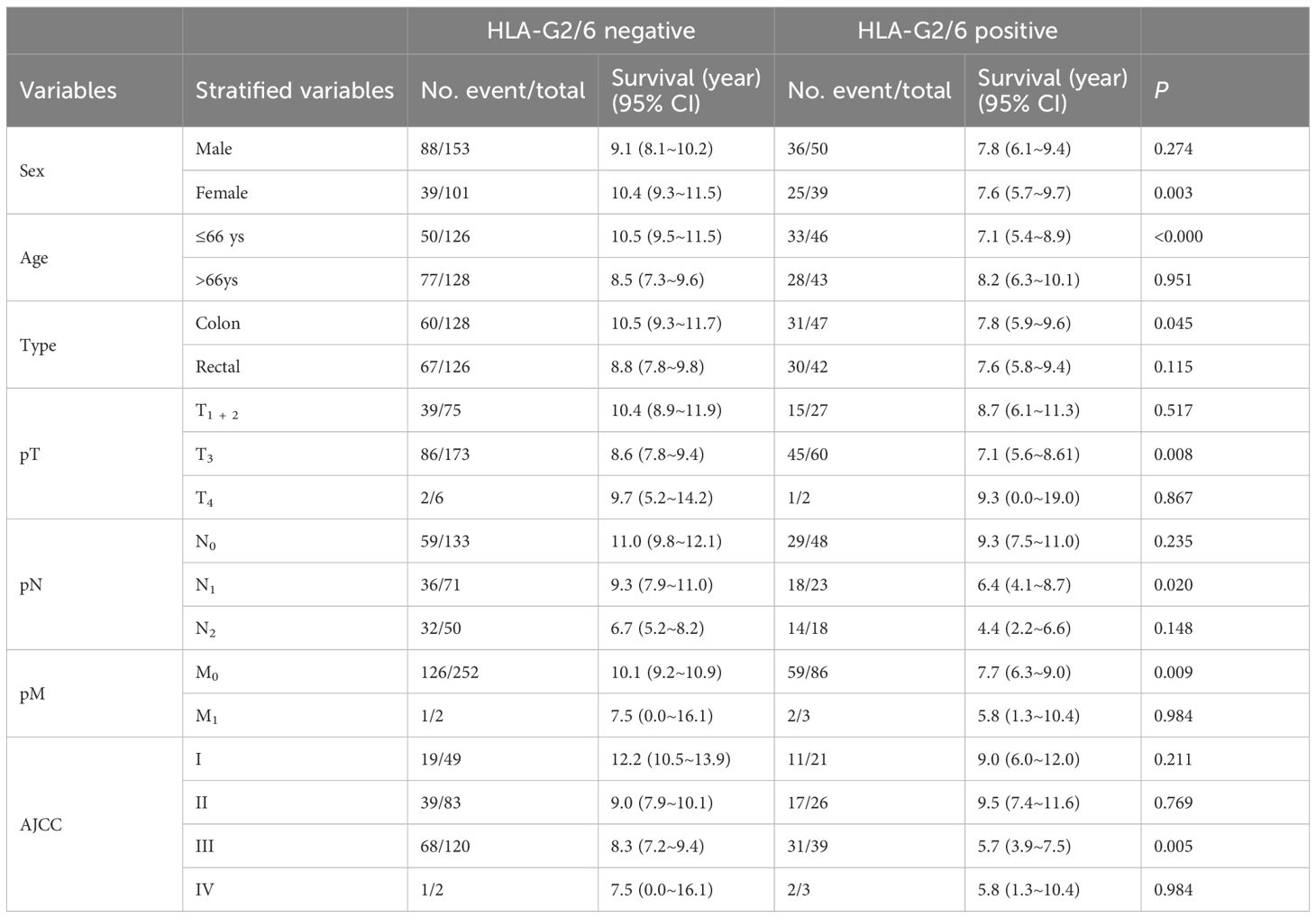Click the 'Variables' column header

tap(69, 90)
